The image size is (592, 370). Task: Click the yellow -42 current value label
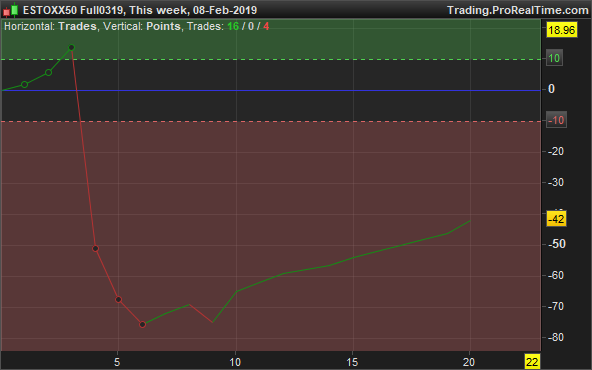(557, 219)
